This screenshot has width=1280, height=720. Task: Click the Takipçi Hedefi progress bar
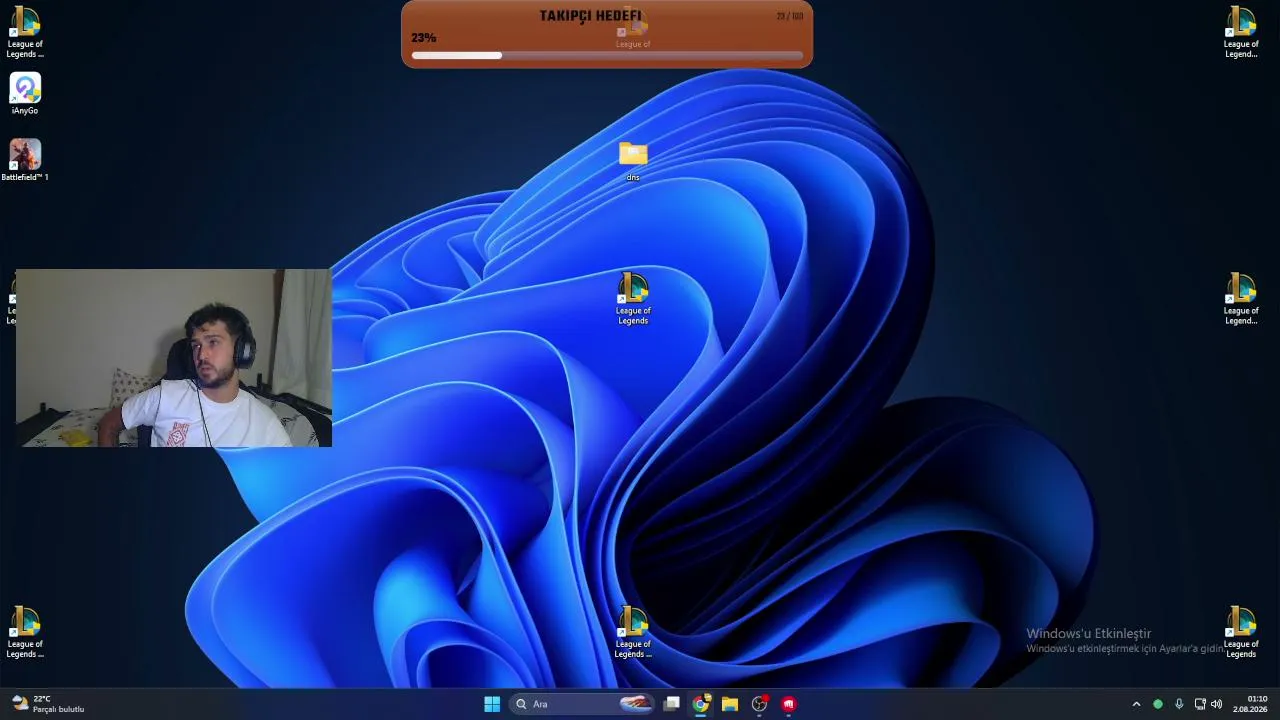[607, 55]
